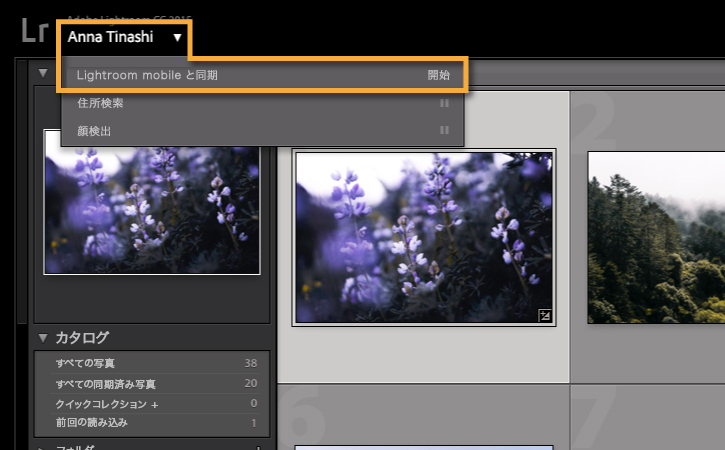This screenshot has width=725, height=450.
Task: Click the count 20 beside すべての同期済み写真
Action: coord(251,383)
